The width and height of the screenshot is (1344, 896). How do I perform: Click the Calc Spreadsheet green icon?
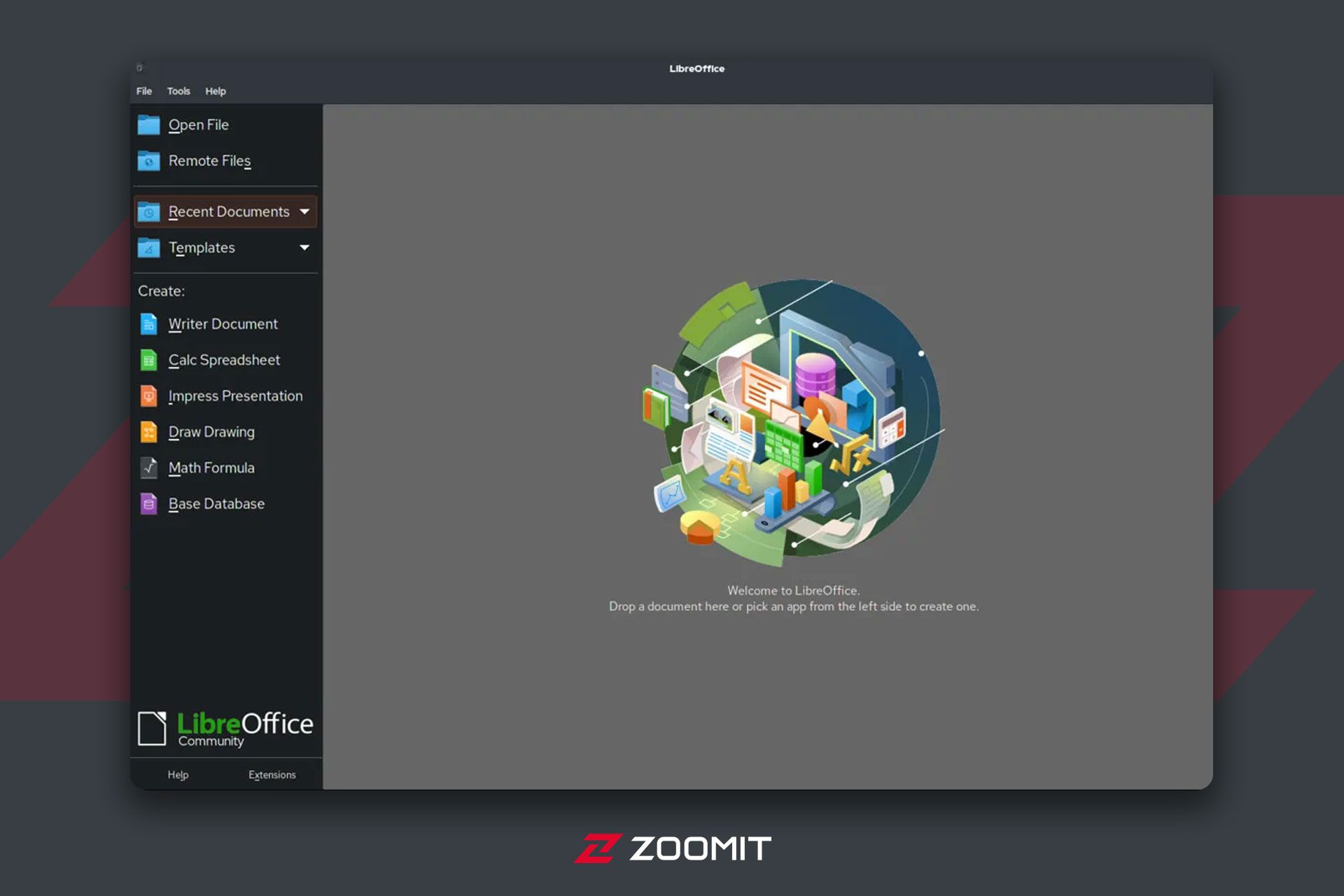click(x=148, y=360)
